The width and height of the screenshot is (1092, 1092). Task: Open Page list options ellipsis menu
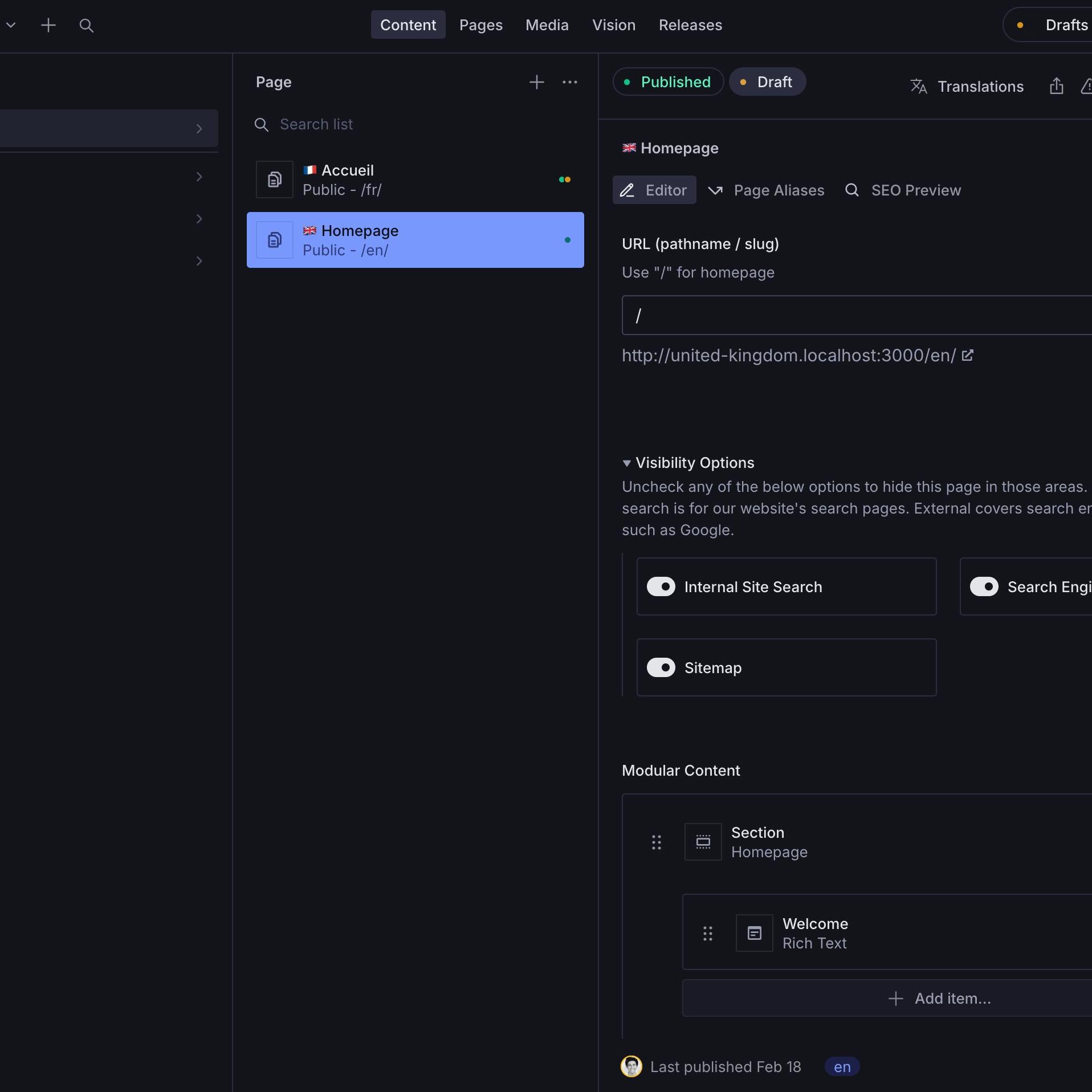[569, 82]
